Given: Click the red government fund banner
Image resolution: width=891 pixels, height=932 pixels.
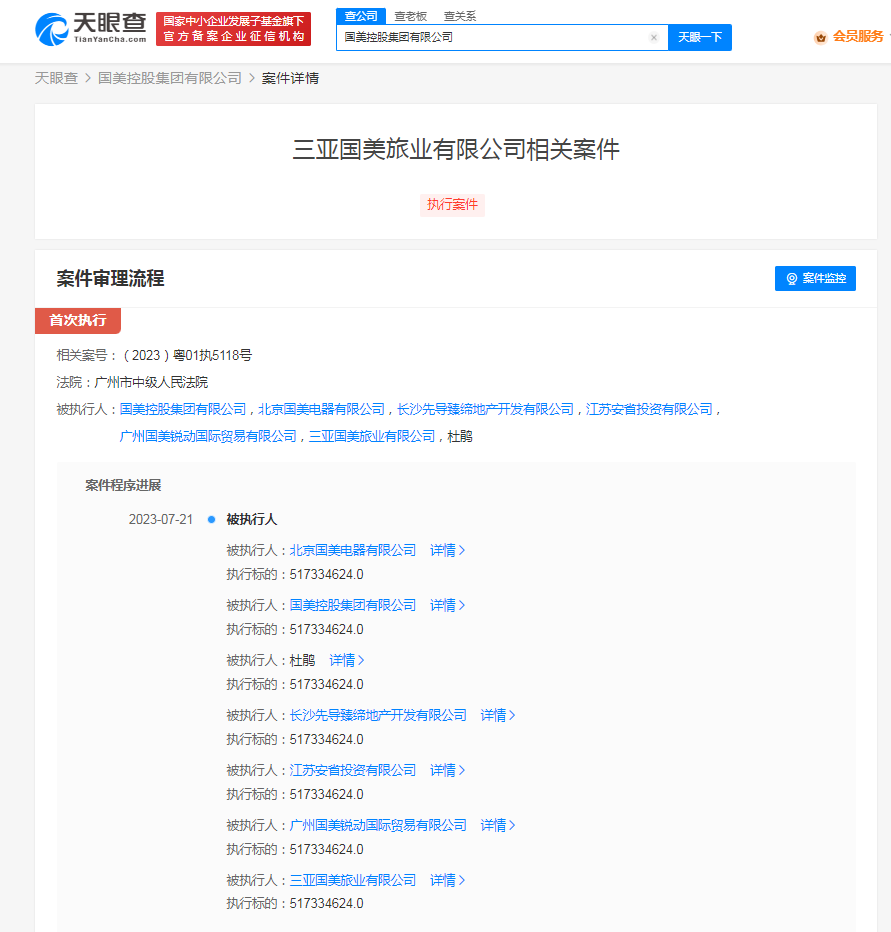Looking at the screenshot, I should point(234,29).
